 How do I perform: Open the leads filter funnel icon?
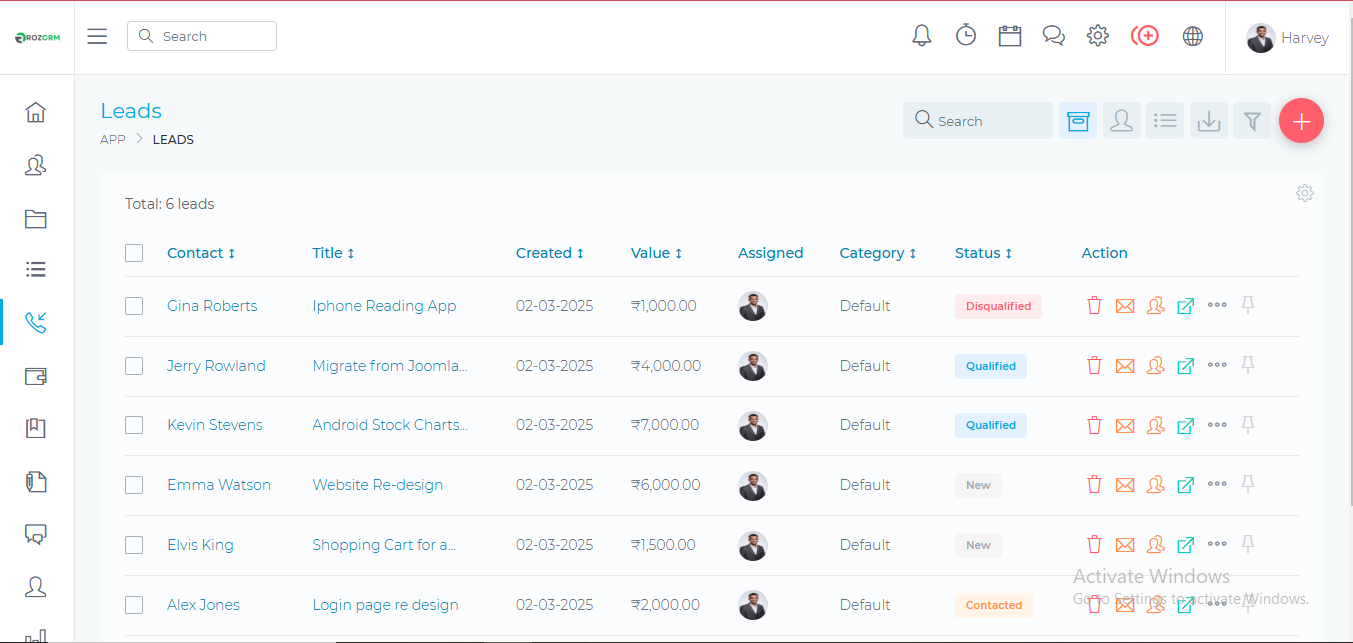[x=1251, y=121]
